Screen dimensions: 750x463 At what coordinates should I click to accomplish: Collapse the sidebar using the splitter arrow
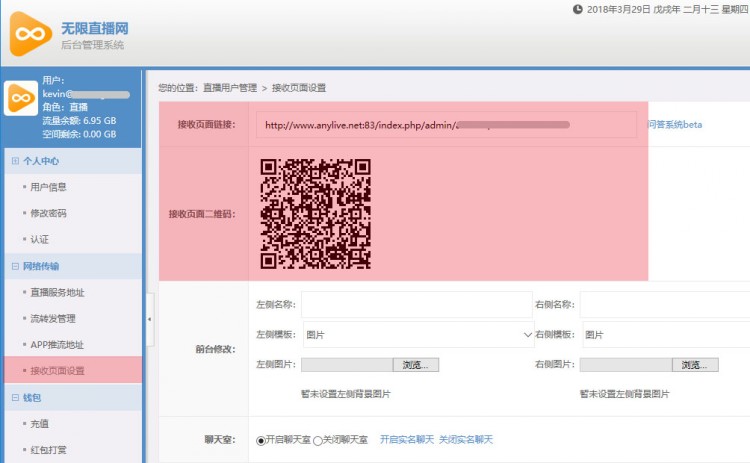(150, 319)
